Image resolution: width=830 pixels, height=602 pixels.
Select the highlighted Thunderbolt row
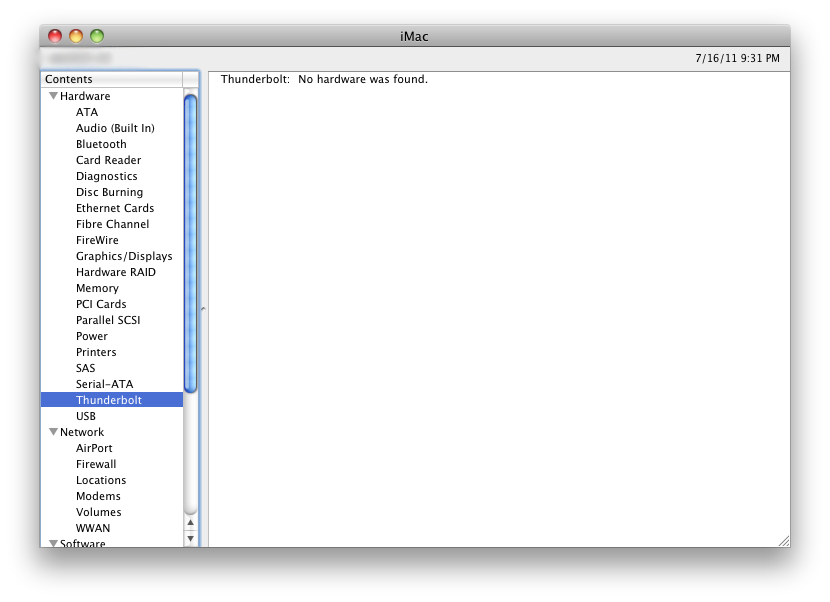pyautogui.click(x=112, y=400)
